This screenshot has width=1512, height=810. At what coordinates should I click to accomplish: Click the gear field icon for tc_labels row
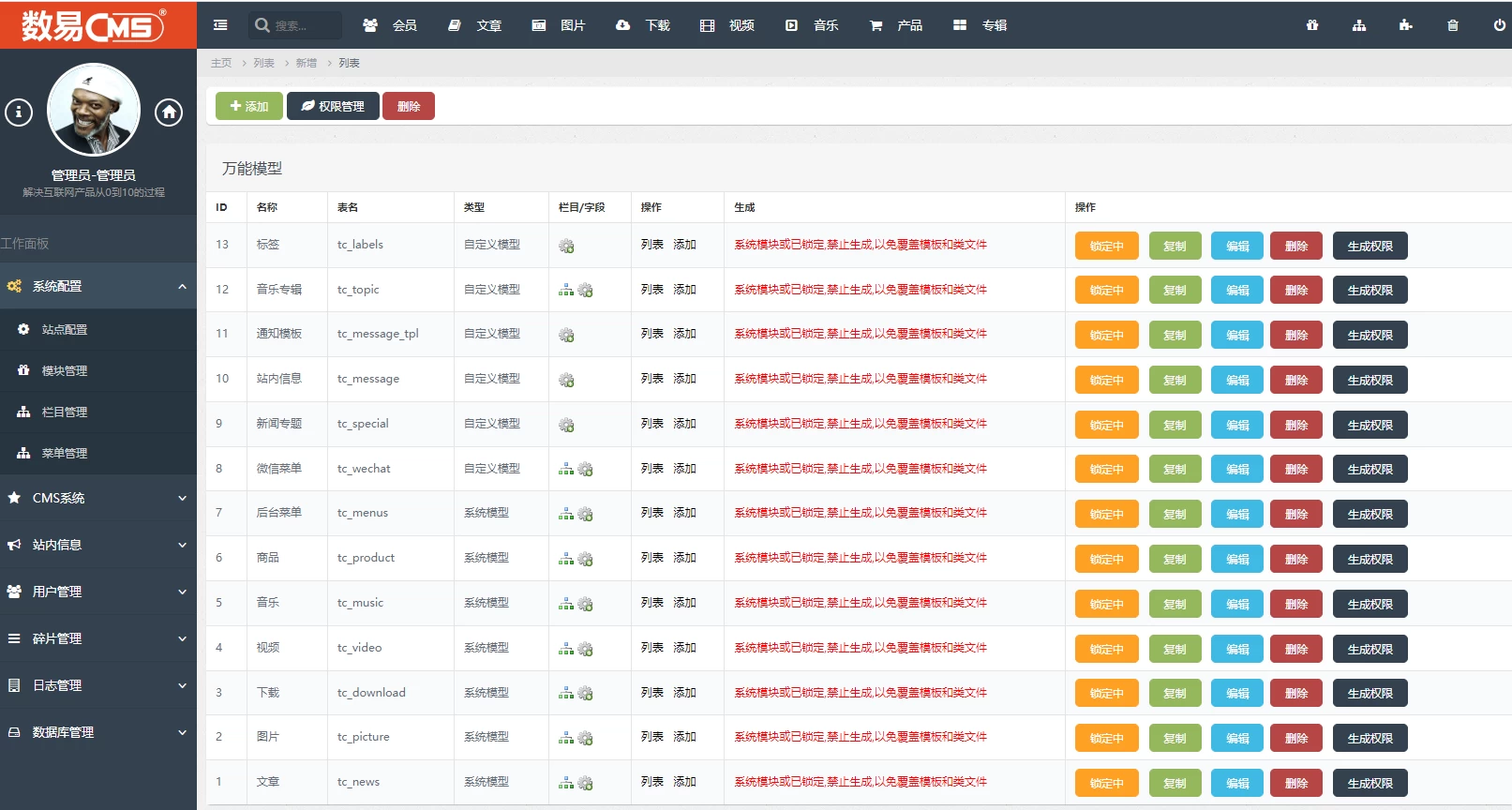coord(566,246)
